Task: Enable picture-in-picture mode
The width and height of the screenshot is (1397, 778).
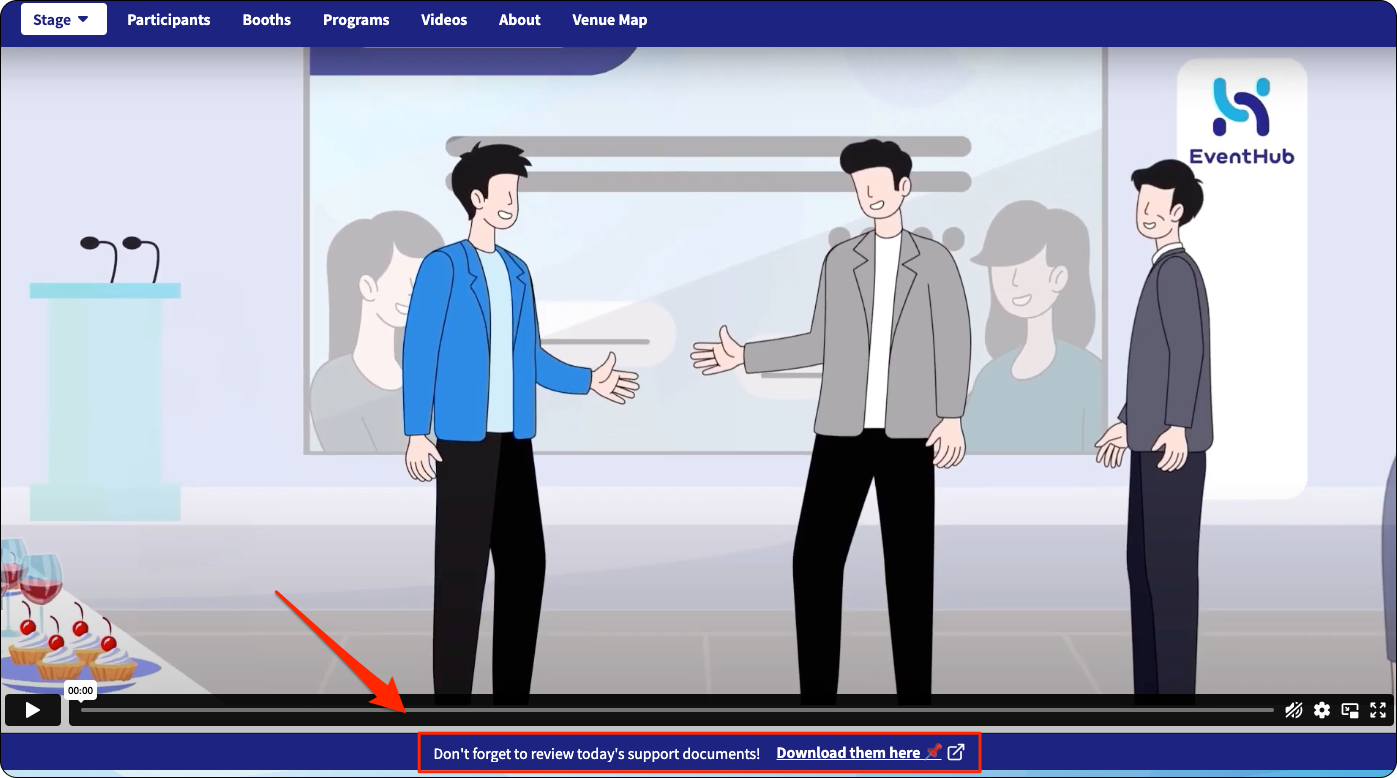Action: pyautogui.click(x=1350, y=710)
